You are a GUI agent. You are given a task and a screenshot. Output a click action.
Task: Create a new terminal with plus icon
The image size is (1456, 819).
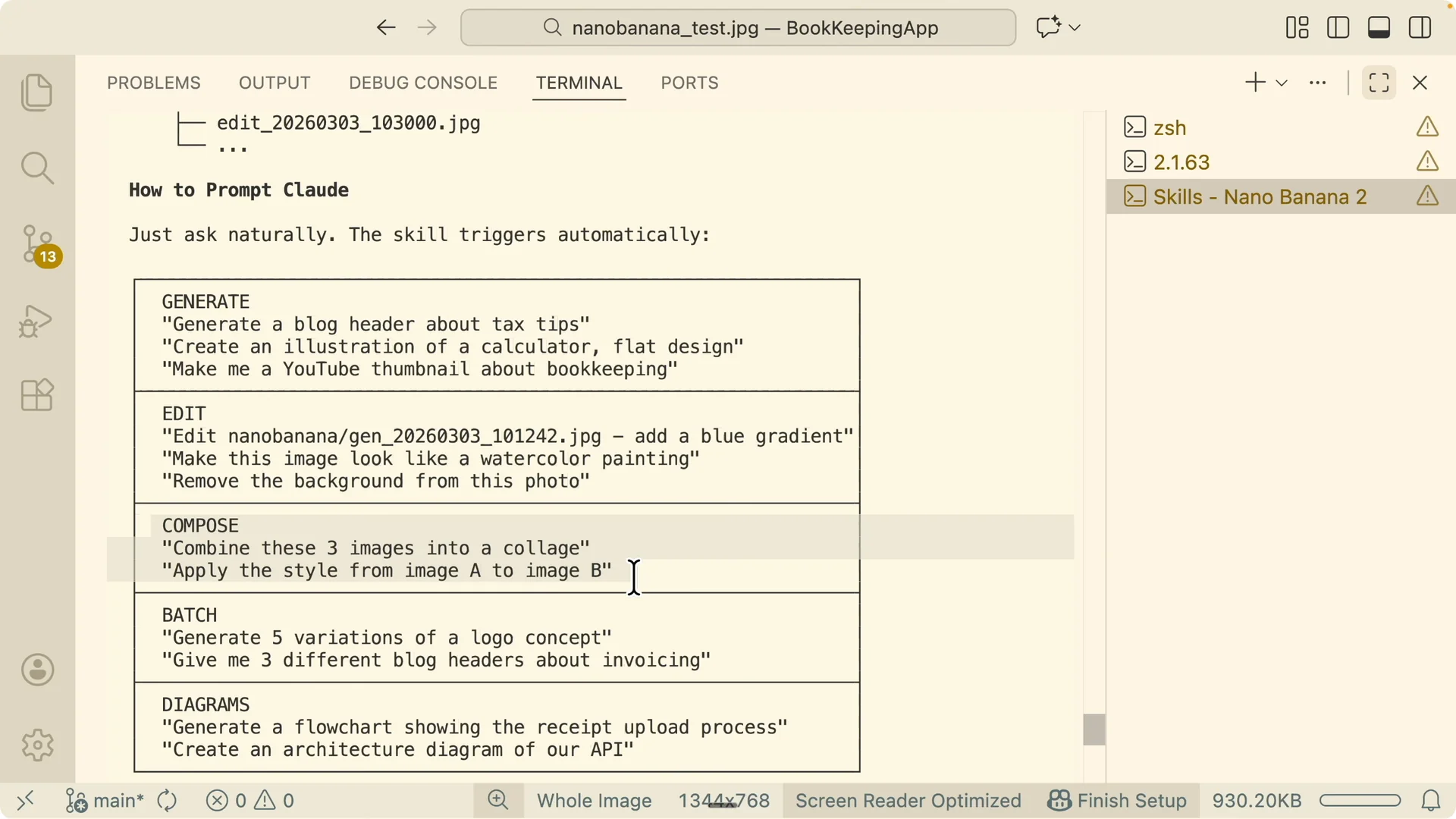[1256, 83]
